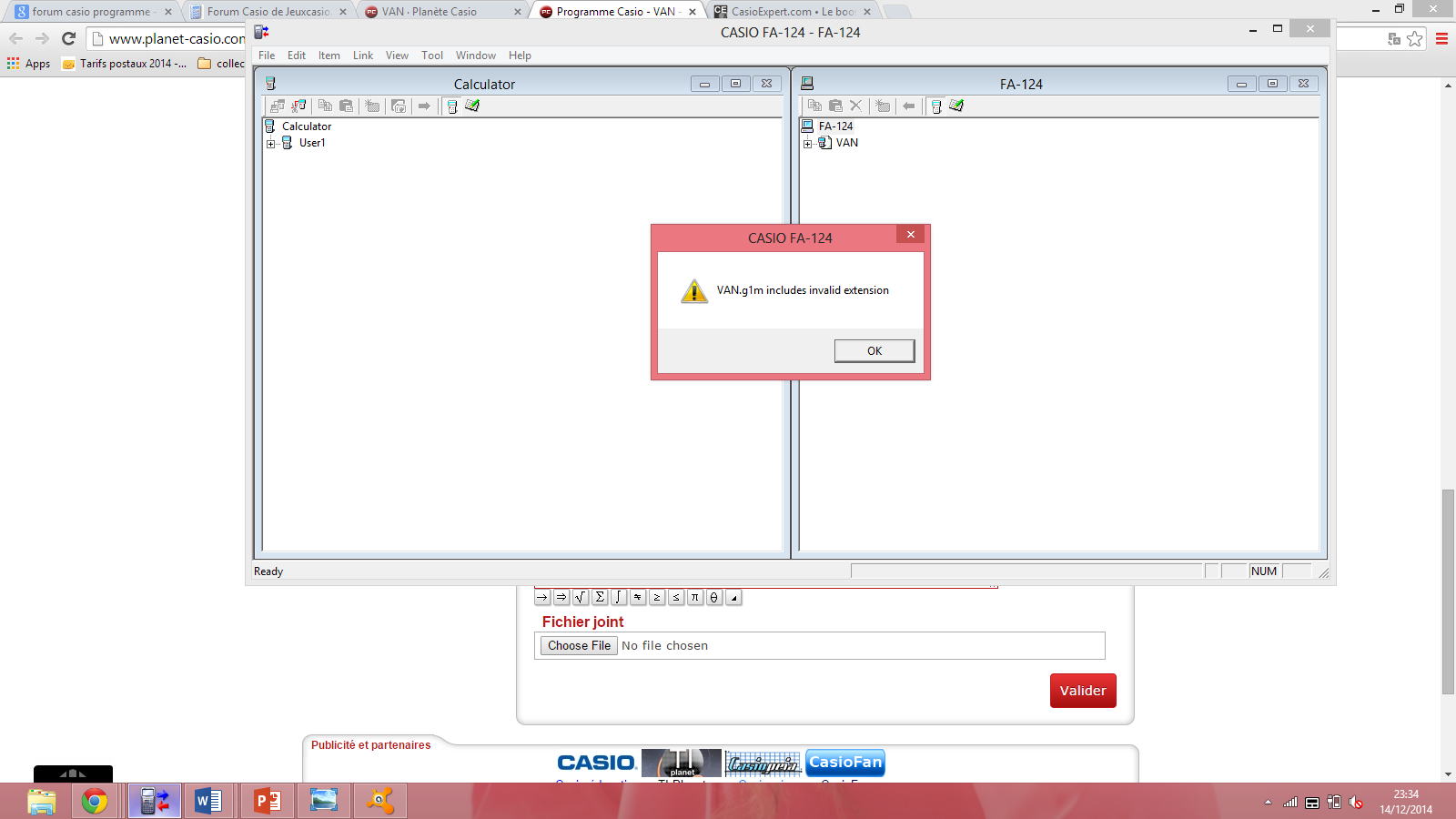This screenshot has height=819, width=1456.
Task: Click the Paste icon in Calculator toolbar
Action: 346,106
